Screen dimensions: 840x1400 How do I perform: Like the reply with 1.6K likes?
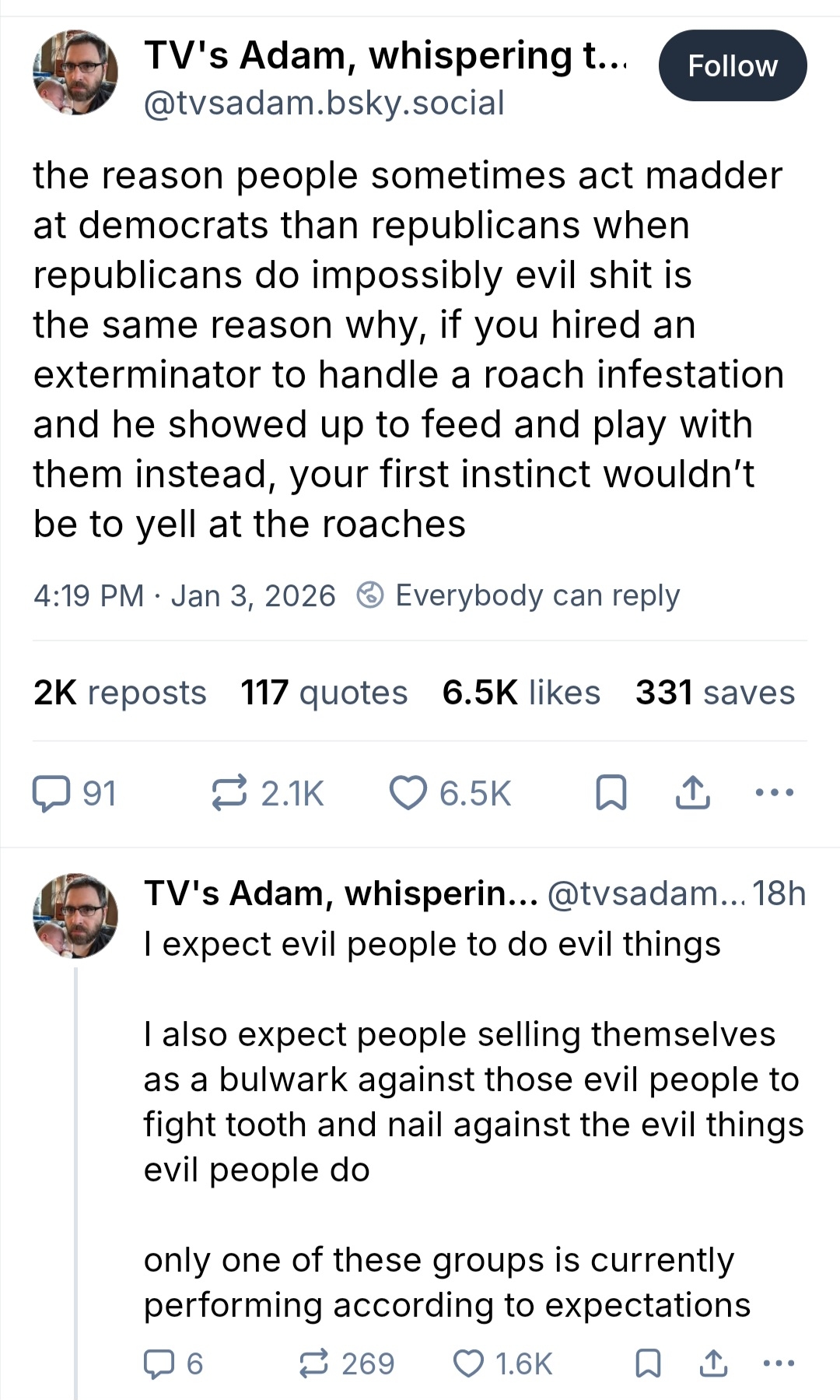click(468, 1363)
